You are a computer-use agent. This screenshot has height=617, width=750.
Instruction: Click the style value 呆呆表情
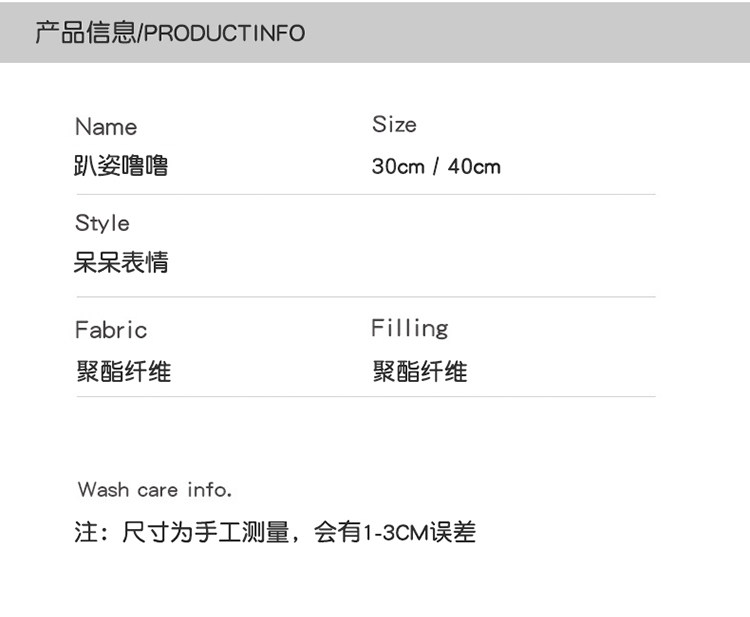click(121, 263)
